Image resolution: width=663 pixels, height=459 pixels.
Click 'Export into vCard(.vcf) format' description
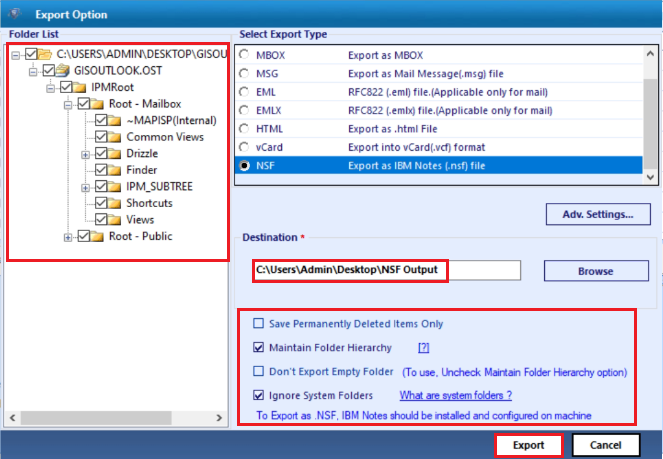pyautogui.click(x=416, y=147)
